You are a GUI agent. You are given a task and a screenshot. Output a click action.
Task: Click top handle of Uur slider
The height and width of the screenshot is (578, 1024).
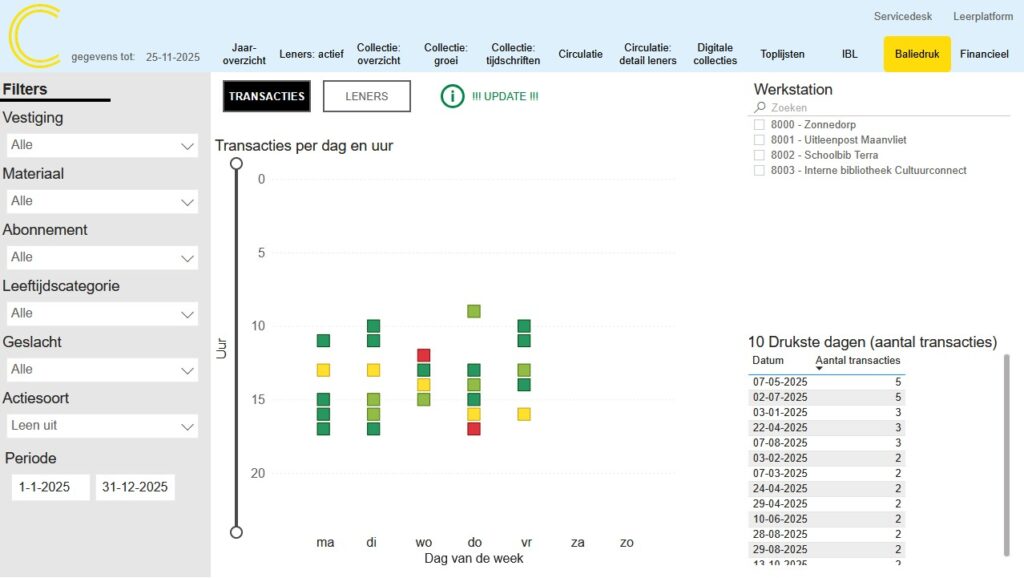[x=237, y=163]
